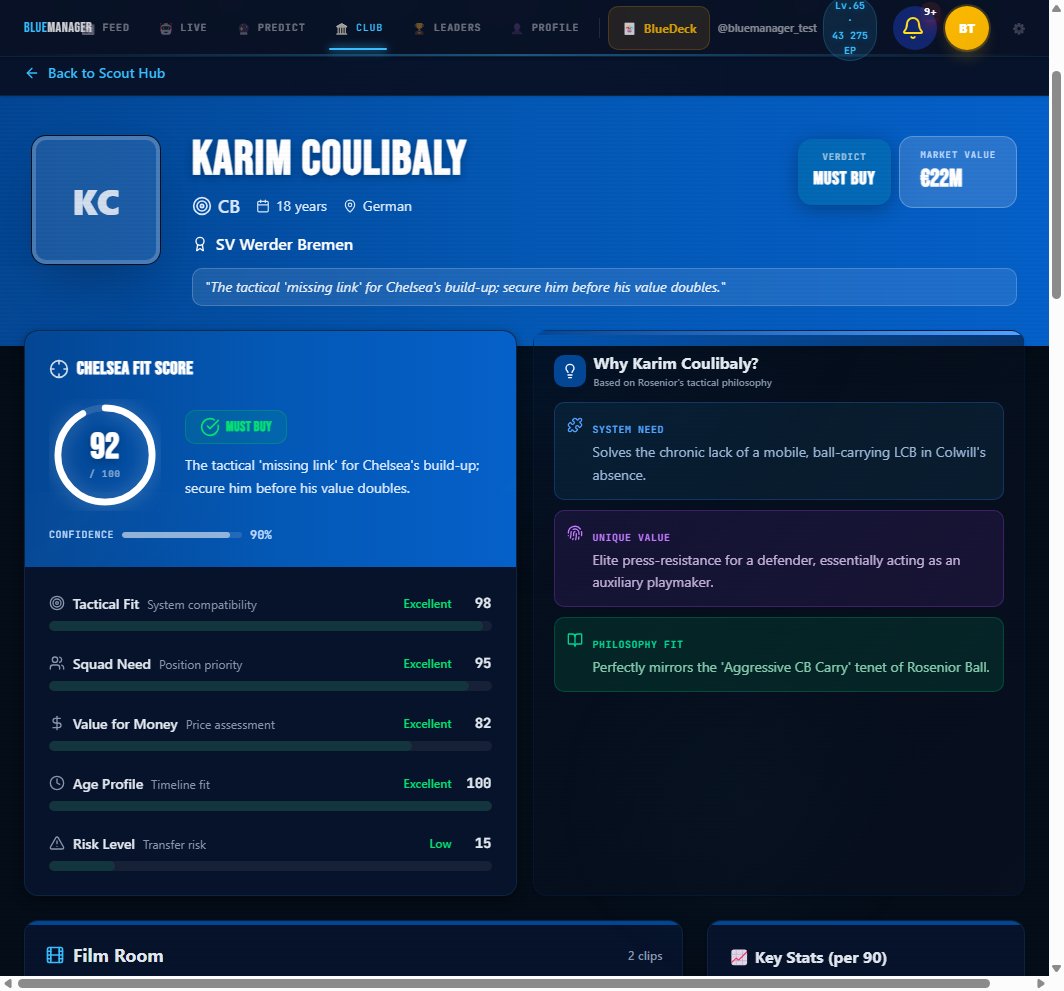Viewport: 1064px width, 991px height.
Task: Open settings gear icon
Action: point(1019,29)
